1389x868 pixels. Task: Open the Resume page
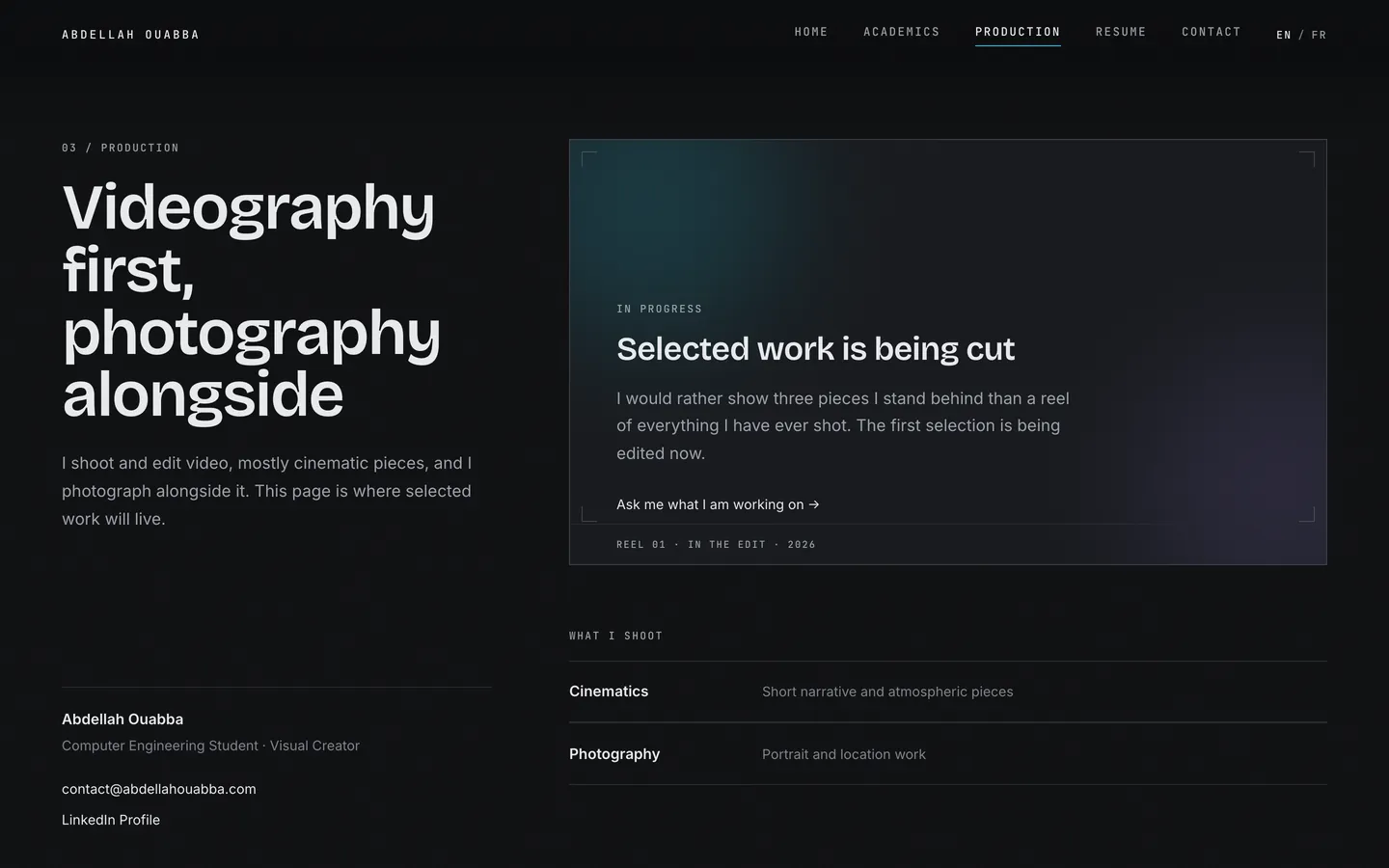coord(1121,32)
